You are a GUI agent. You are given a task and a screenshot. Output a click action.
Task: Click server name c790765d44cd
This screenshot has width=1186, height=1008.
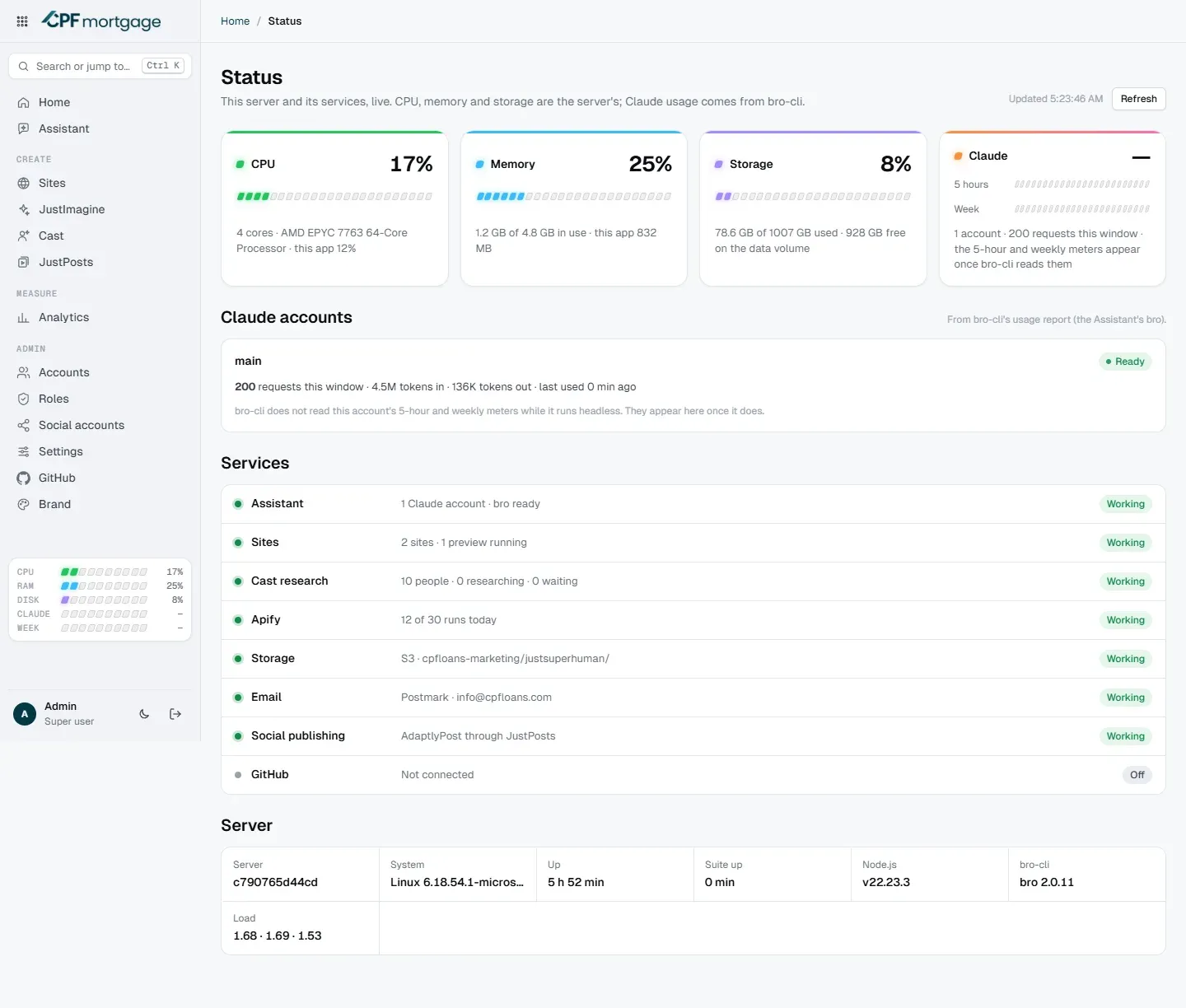(275, 882)
